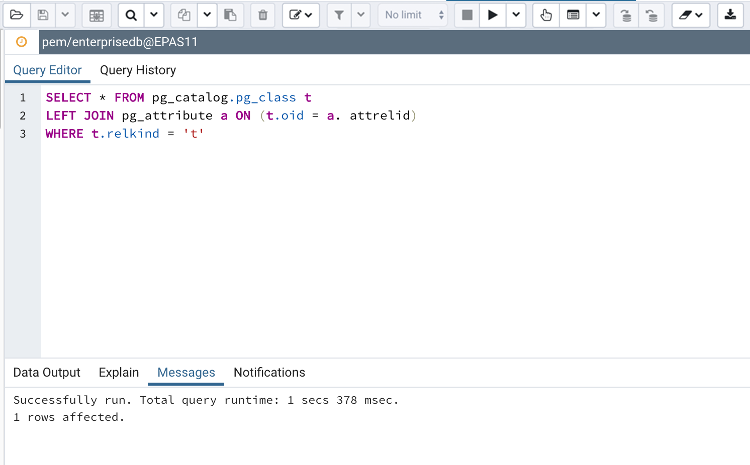Click the 'Successfully run' message line
Screen dimensions: 750x465
tap(206, 400)
